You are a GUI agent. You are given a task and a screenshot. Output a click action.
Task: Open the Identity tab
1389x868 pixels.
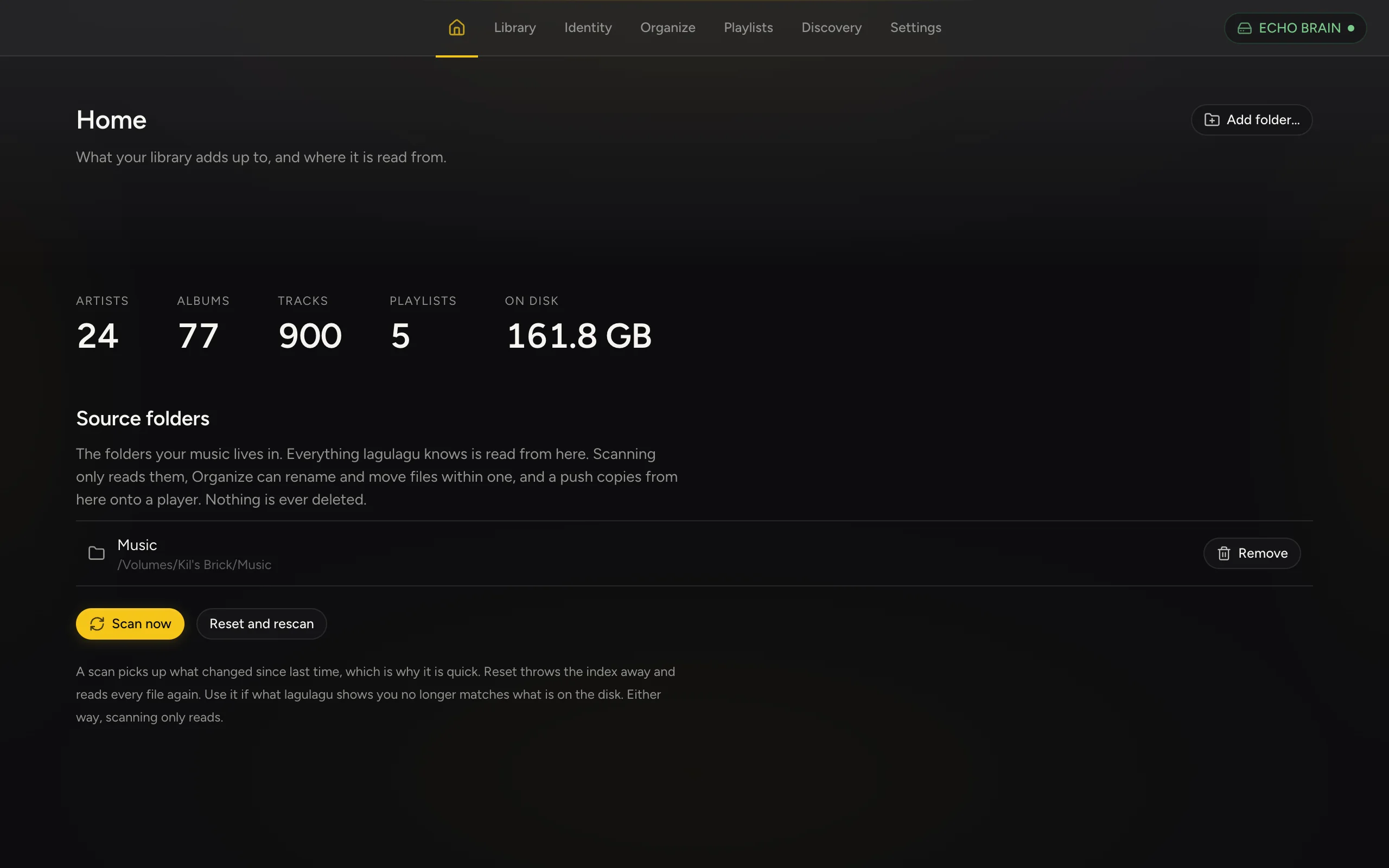coord(588,28)
